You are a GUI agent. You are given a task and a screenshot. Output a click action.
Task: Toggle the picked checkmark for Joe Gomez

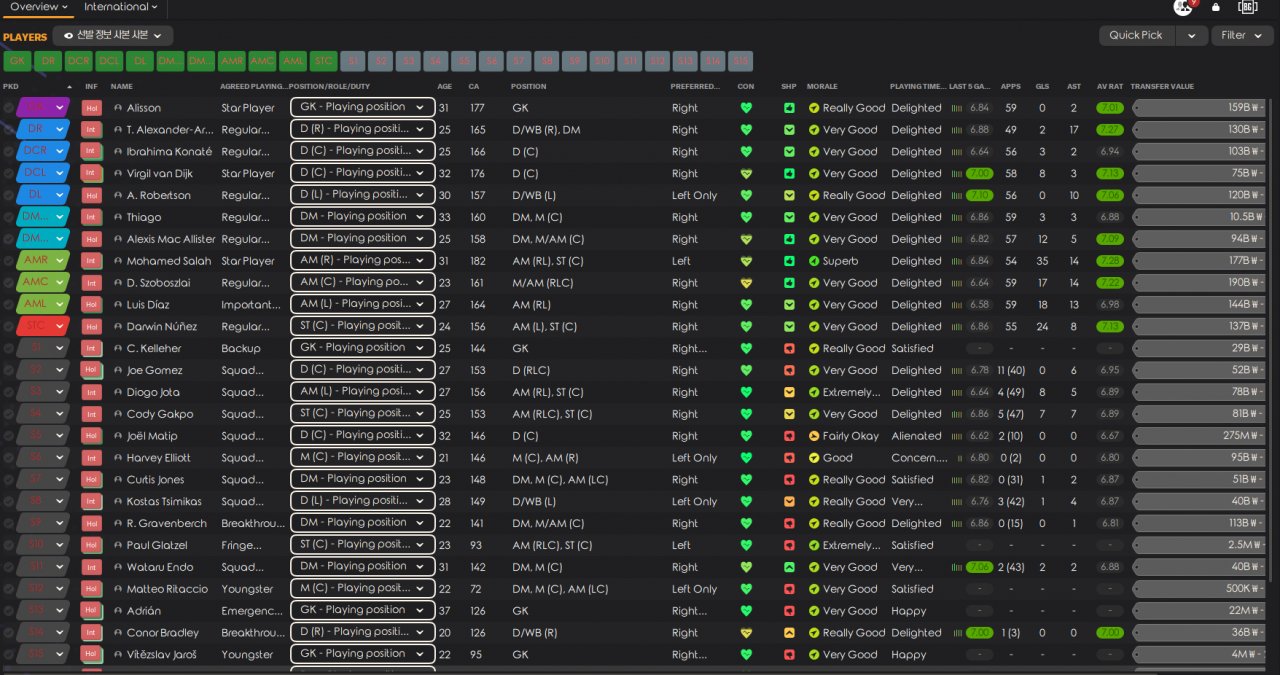tap(9, 371)
